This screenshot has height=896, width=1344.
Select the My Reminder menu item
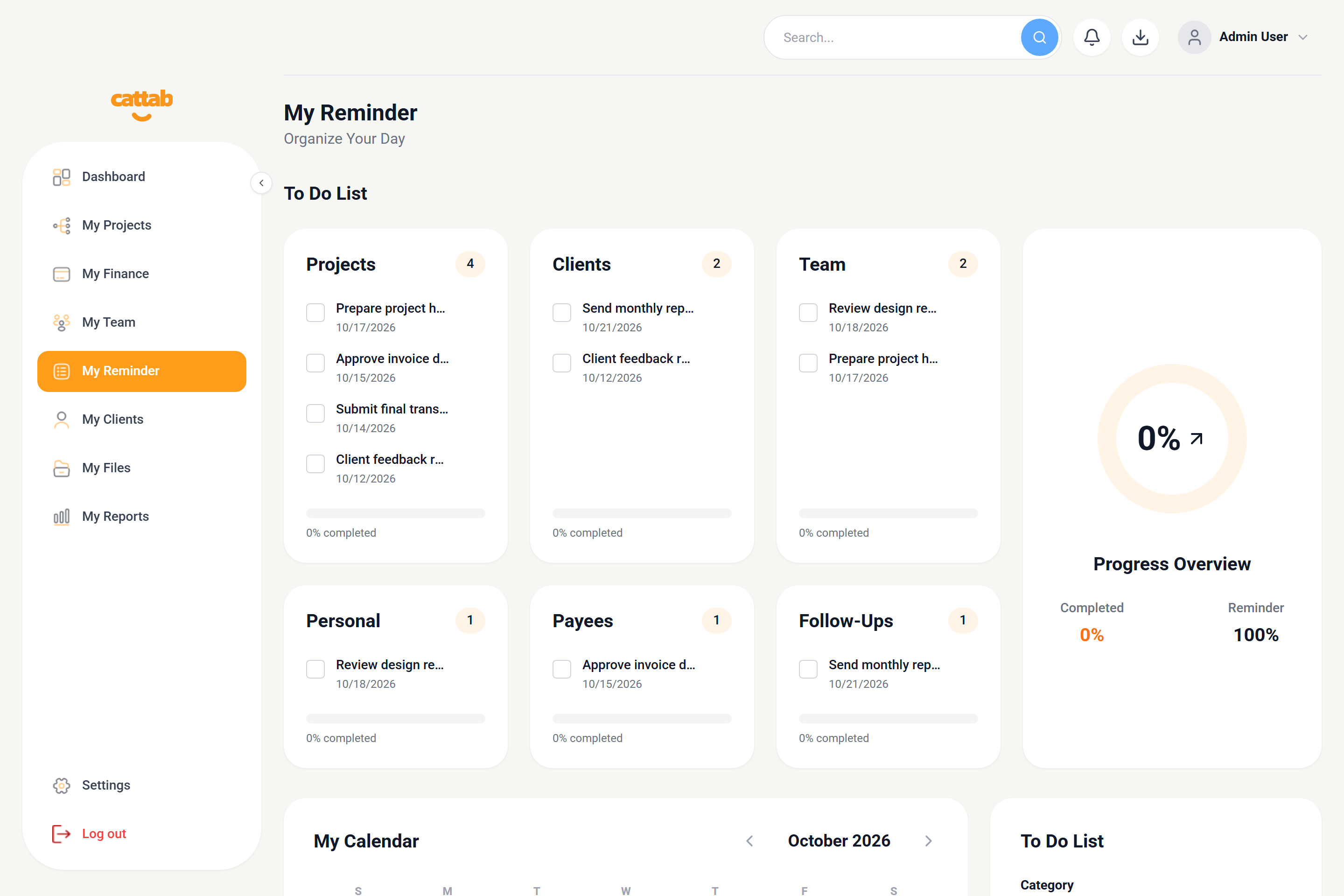click(x=142, y=371)
